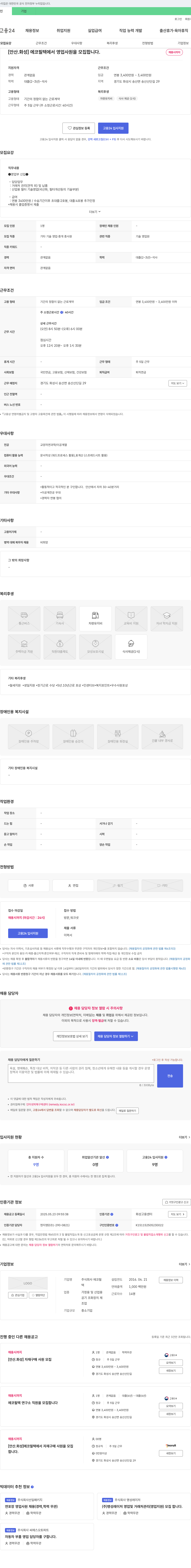
Task: Click the star 관심기업 button
Action: pos(18,1295)
